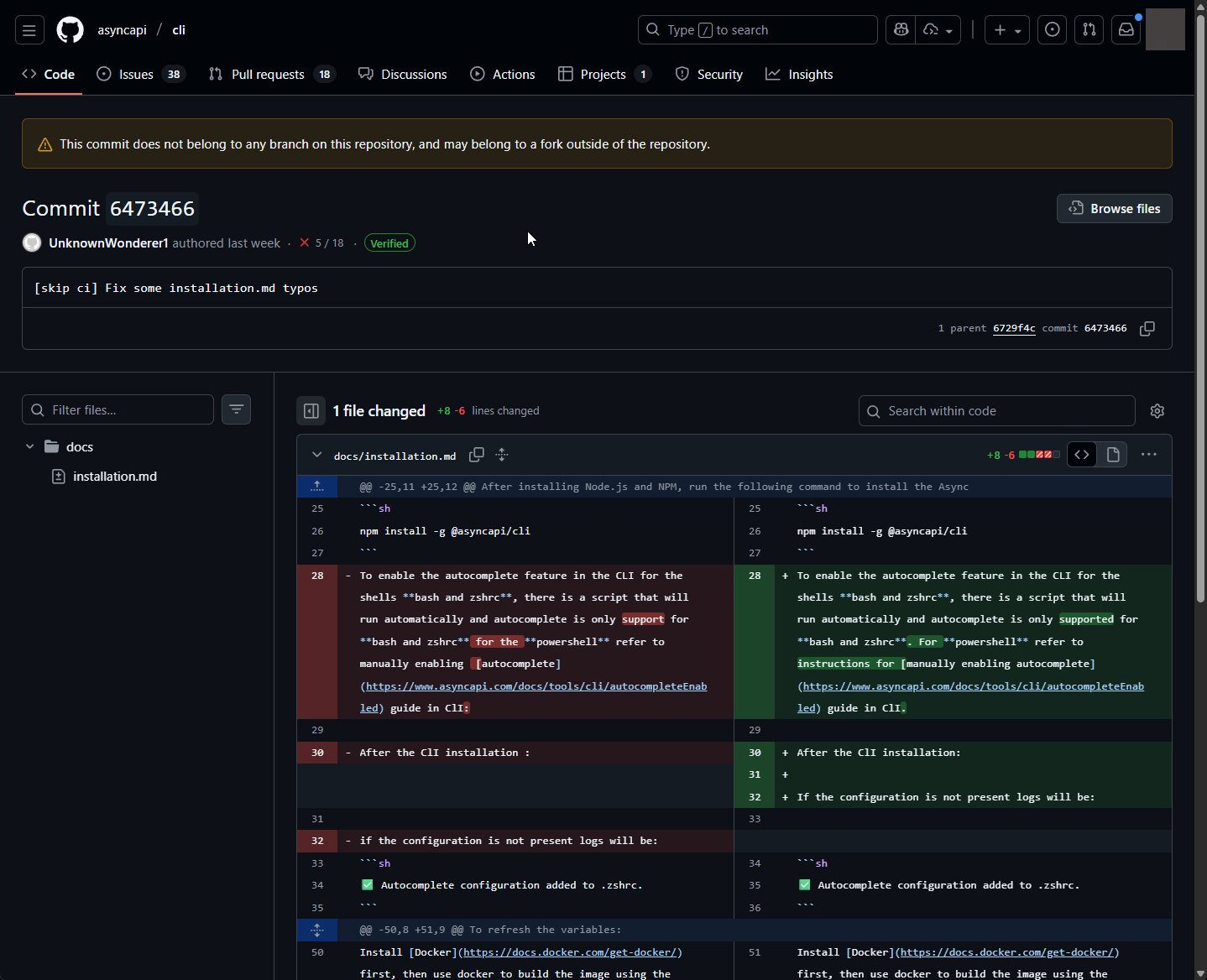Copy full commit SHA icon

coord(1147,329)
